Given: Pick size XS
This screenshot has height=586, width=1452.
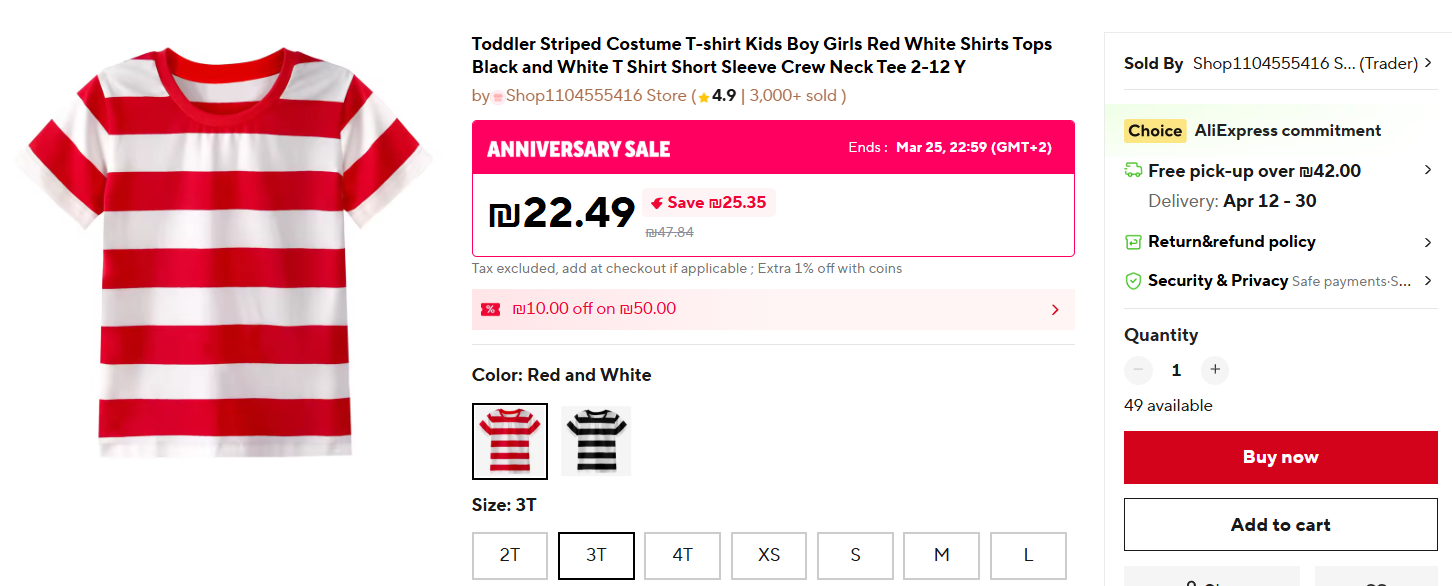Looking at the screenshot, I should tap(769, 556).
